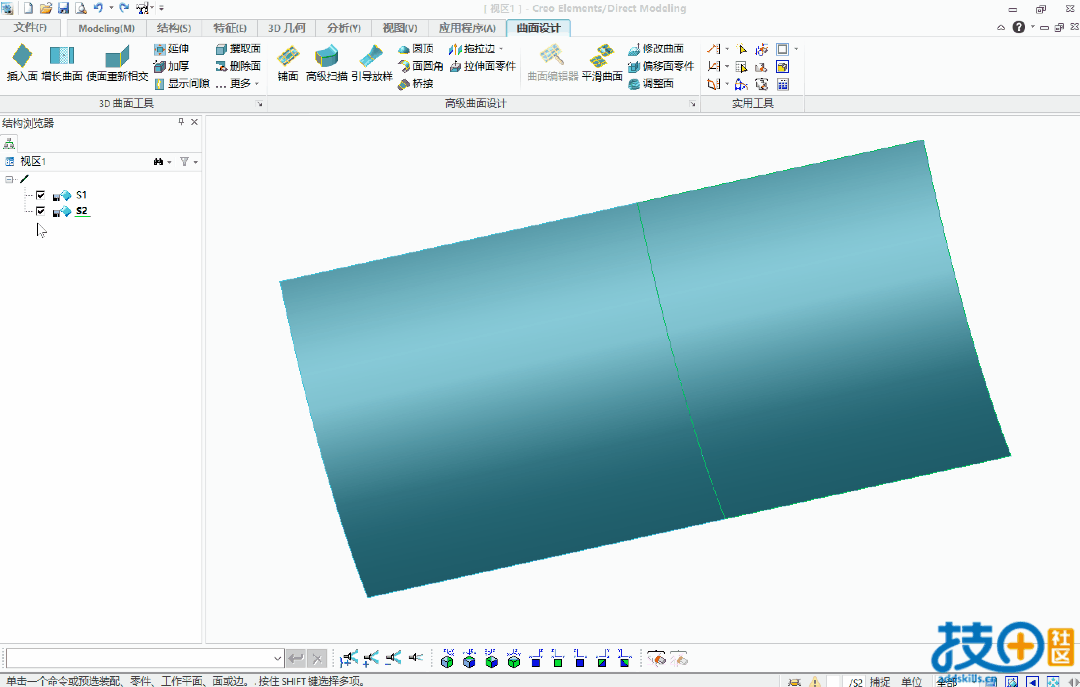Open the Help question mark icon
The width and height of the screenshot is (1080, 687).
click(1019, 28)
